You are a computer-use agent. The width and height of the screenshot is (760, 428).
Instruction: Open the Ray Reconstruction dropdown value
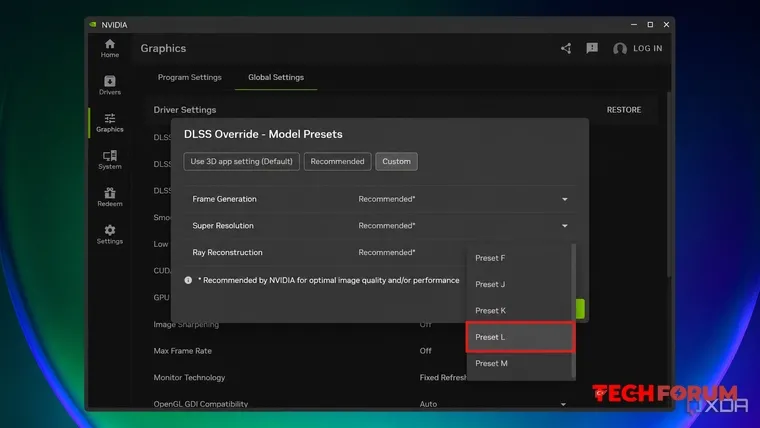click(x=387, y=253)
